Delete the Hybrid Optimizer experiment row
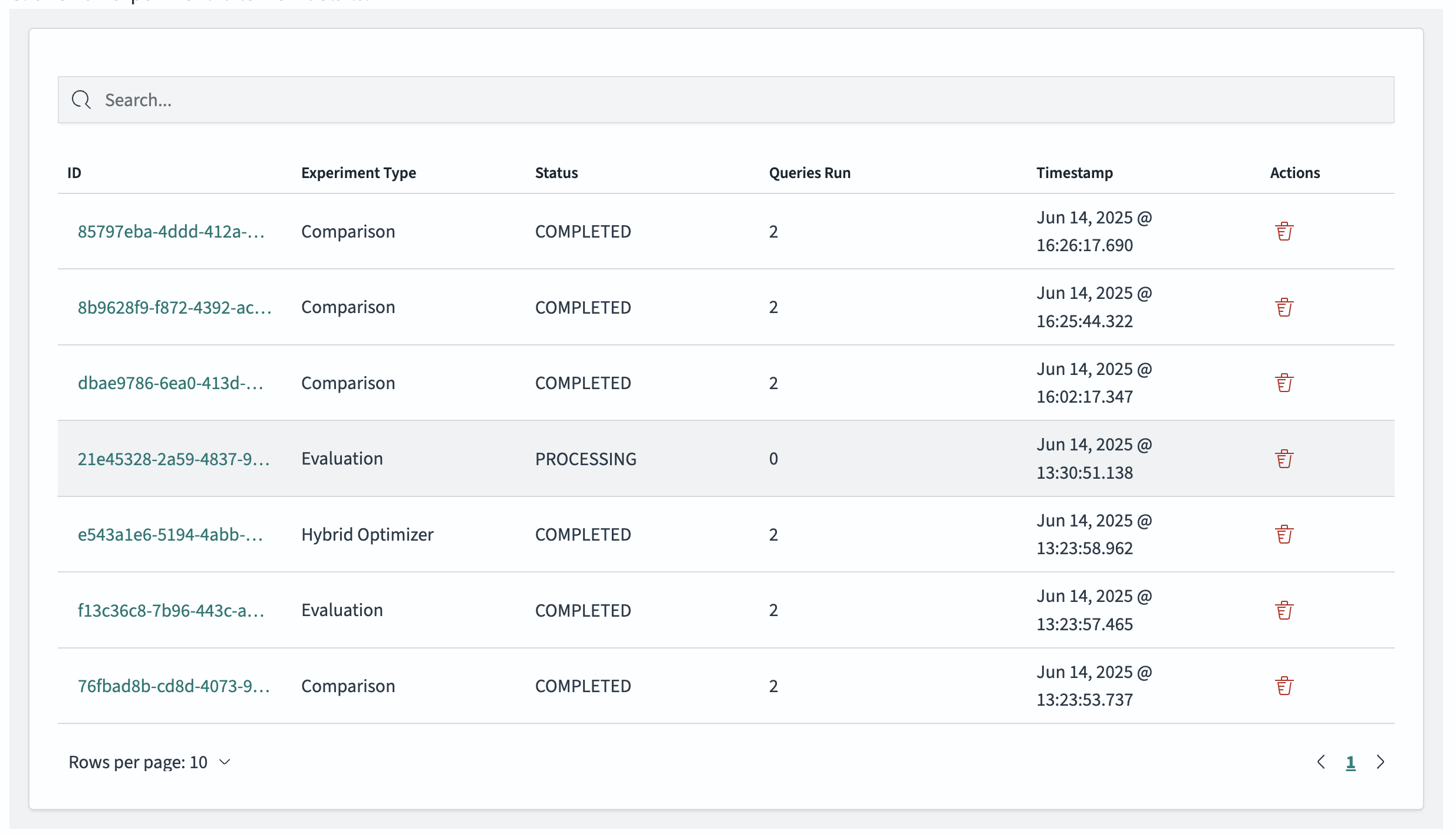 pyautogui.click(x=1284, y=534)
